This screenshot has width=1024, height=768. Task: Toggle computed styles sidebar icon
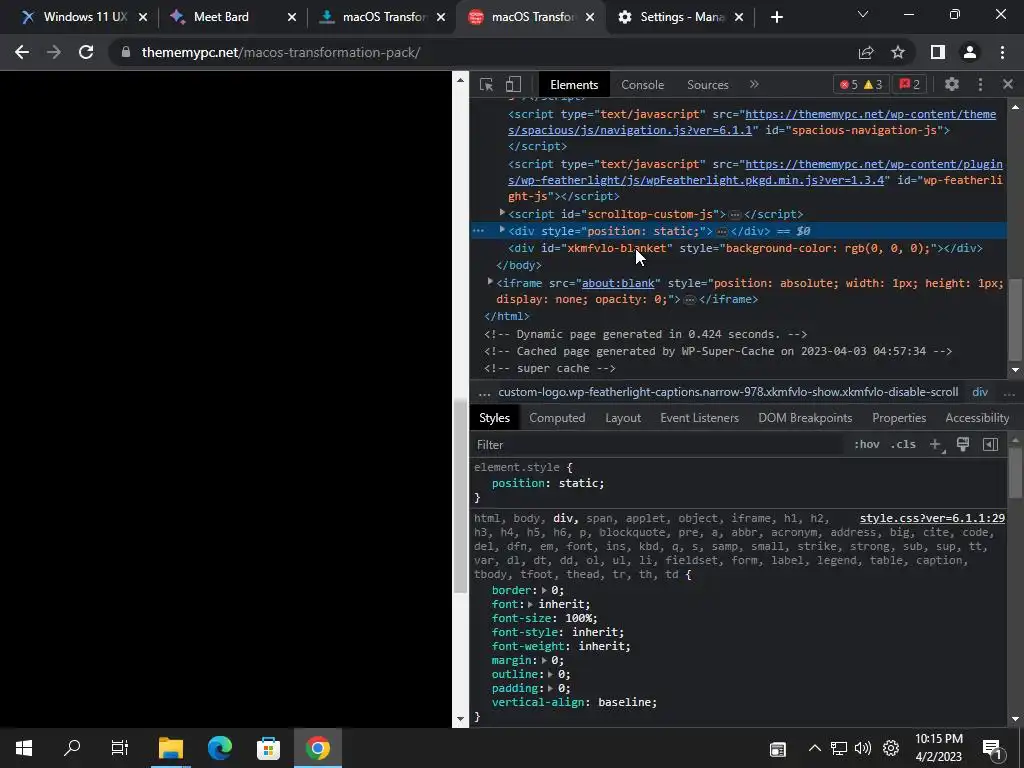point(990,445)
